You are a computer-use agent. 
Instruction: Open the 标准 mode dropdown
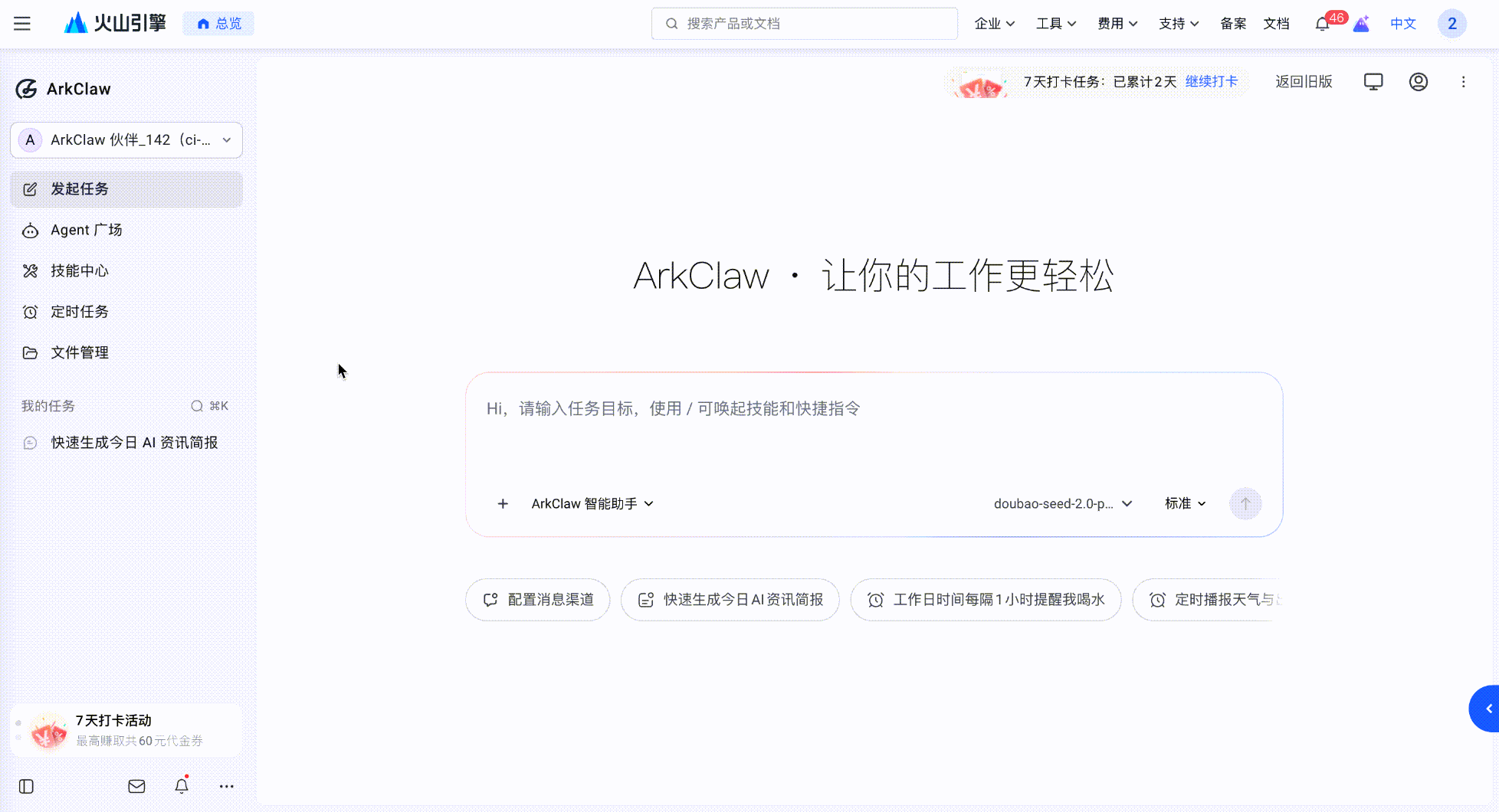tap(1186, 503)
